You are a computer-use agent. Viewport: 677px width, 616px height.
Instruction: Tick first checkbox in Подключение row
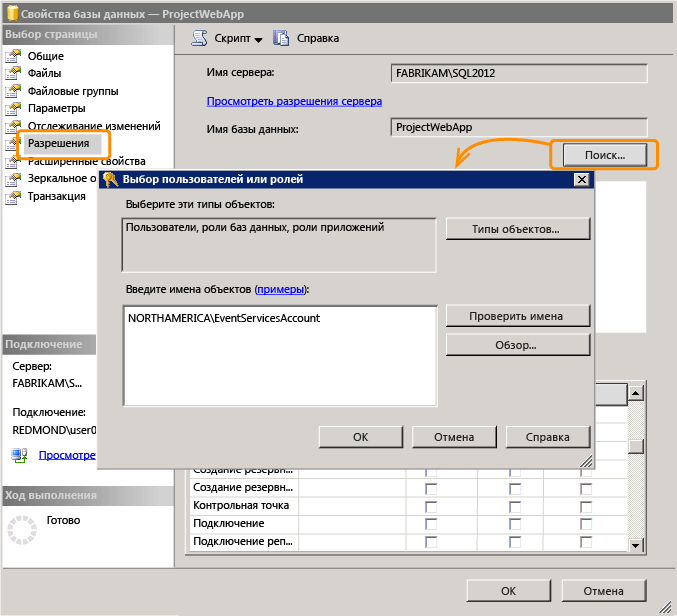coord(431,524)
